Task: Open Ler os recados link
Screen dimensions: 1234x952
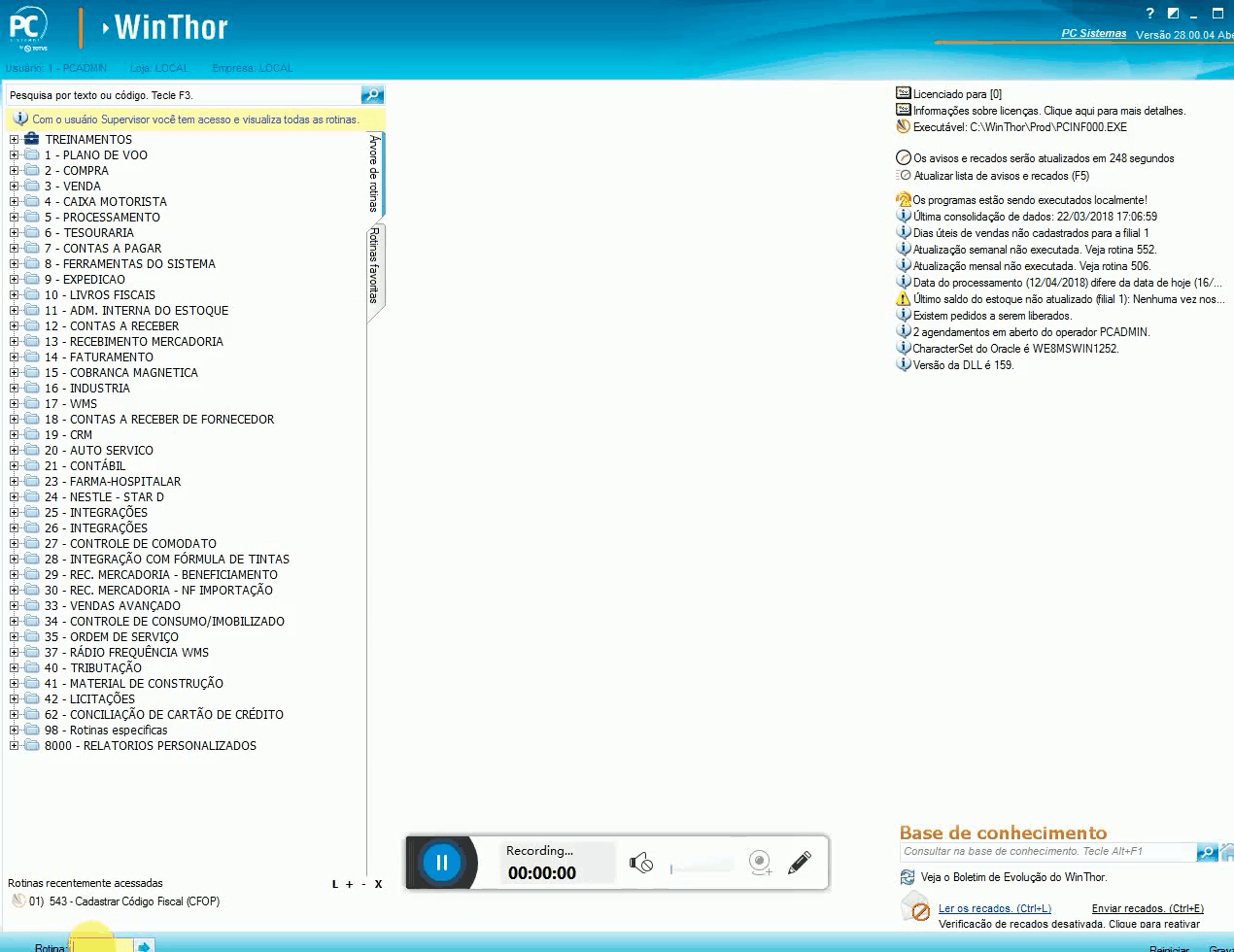Action: point(994,908)
